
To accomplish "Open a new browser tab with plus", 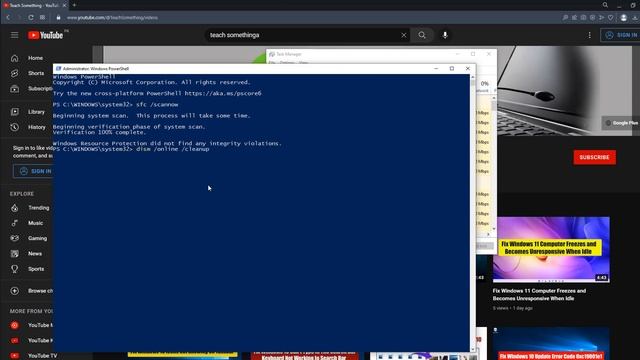I will (74, 5).
